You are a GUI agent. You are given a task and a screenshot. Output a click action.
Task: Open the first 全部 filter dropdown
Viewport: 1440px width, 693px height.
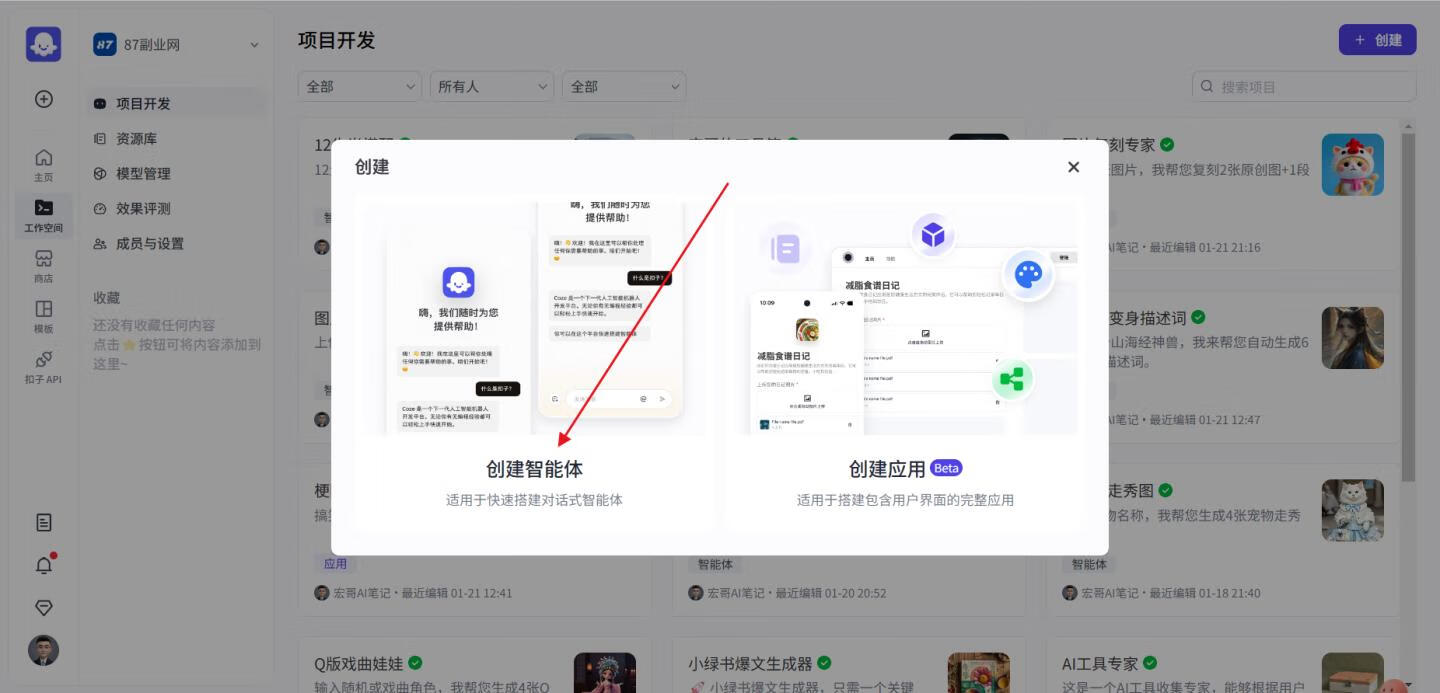[x=358, y=87]
